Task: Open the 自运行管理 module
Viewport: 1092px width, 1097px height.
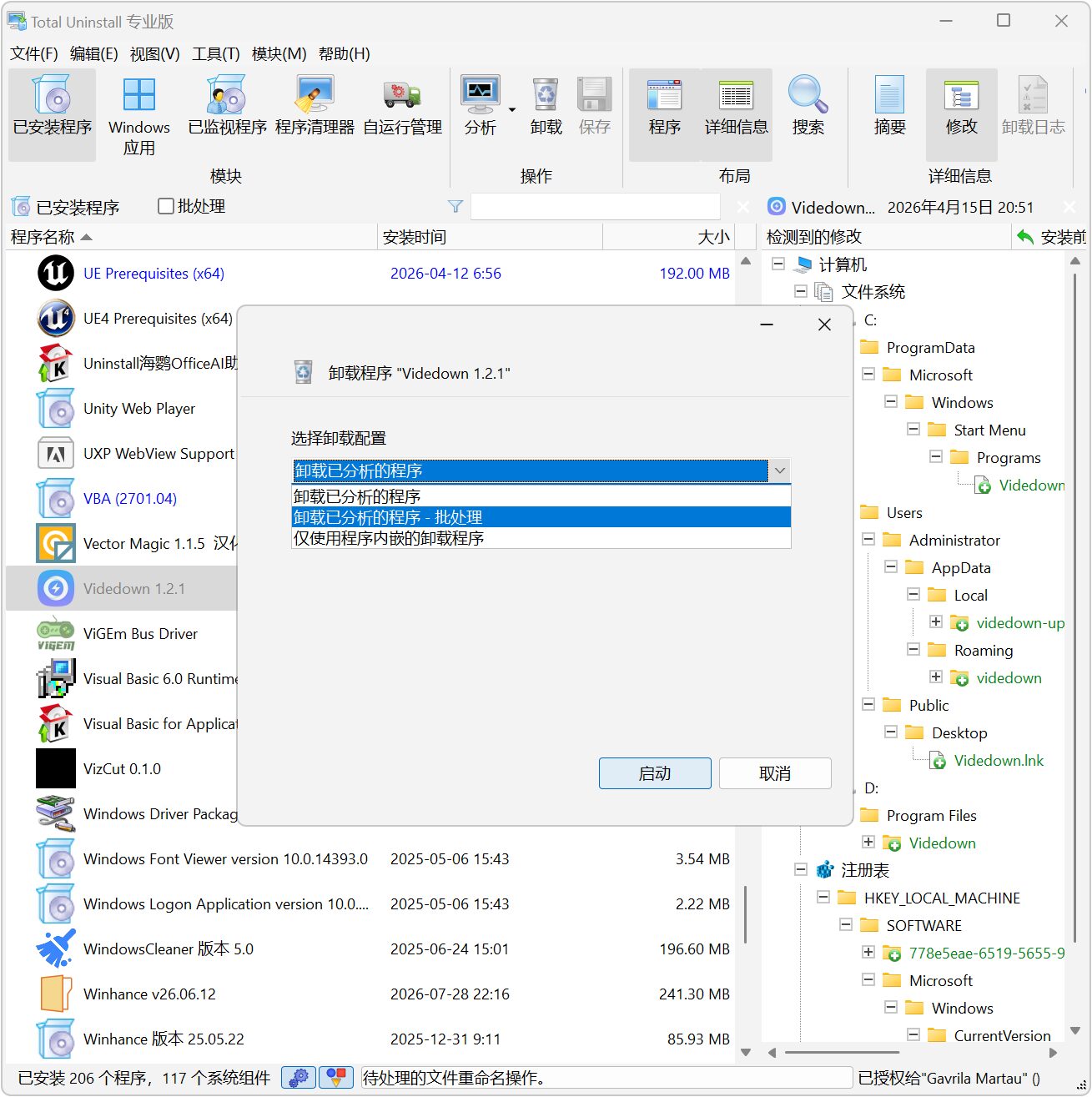Action: (402, 114)
